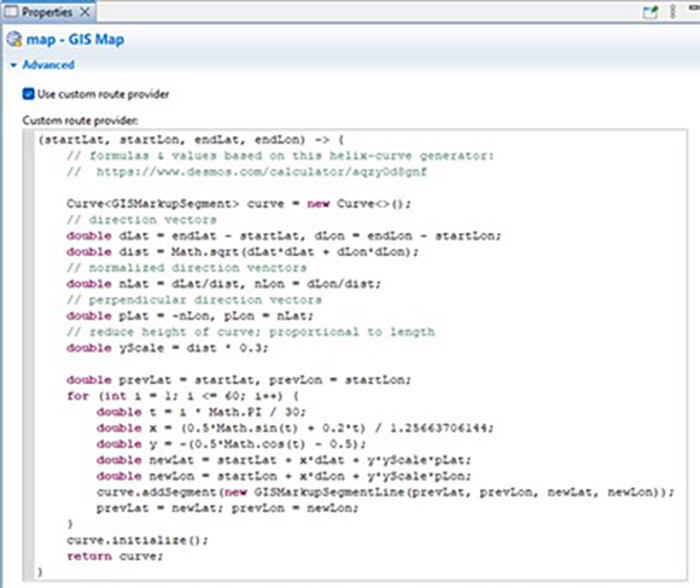The height and width of the screenshot is (588, 700).
Task: Click the 'for (int i = 1; i <= 60; i++)' line
Action: click(x=183, y=396)
